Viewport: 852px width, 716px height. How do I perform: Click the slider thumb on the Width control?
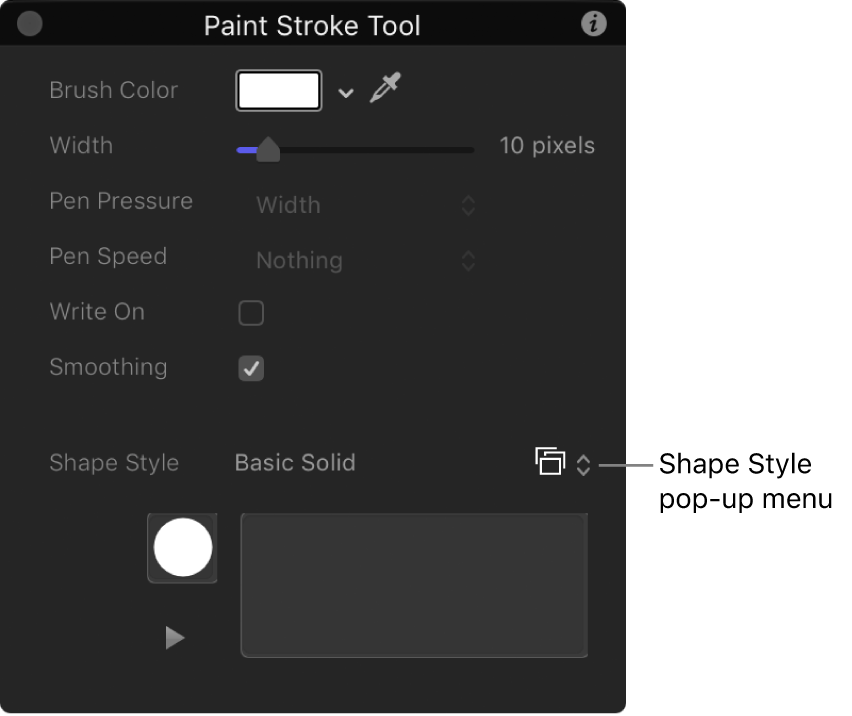pos(268,149)
